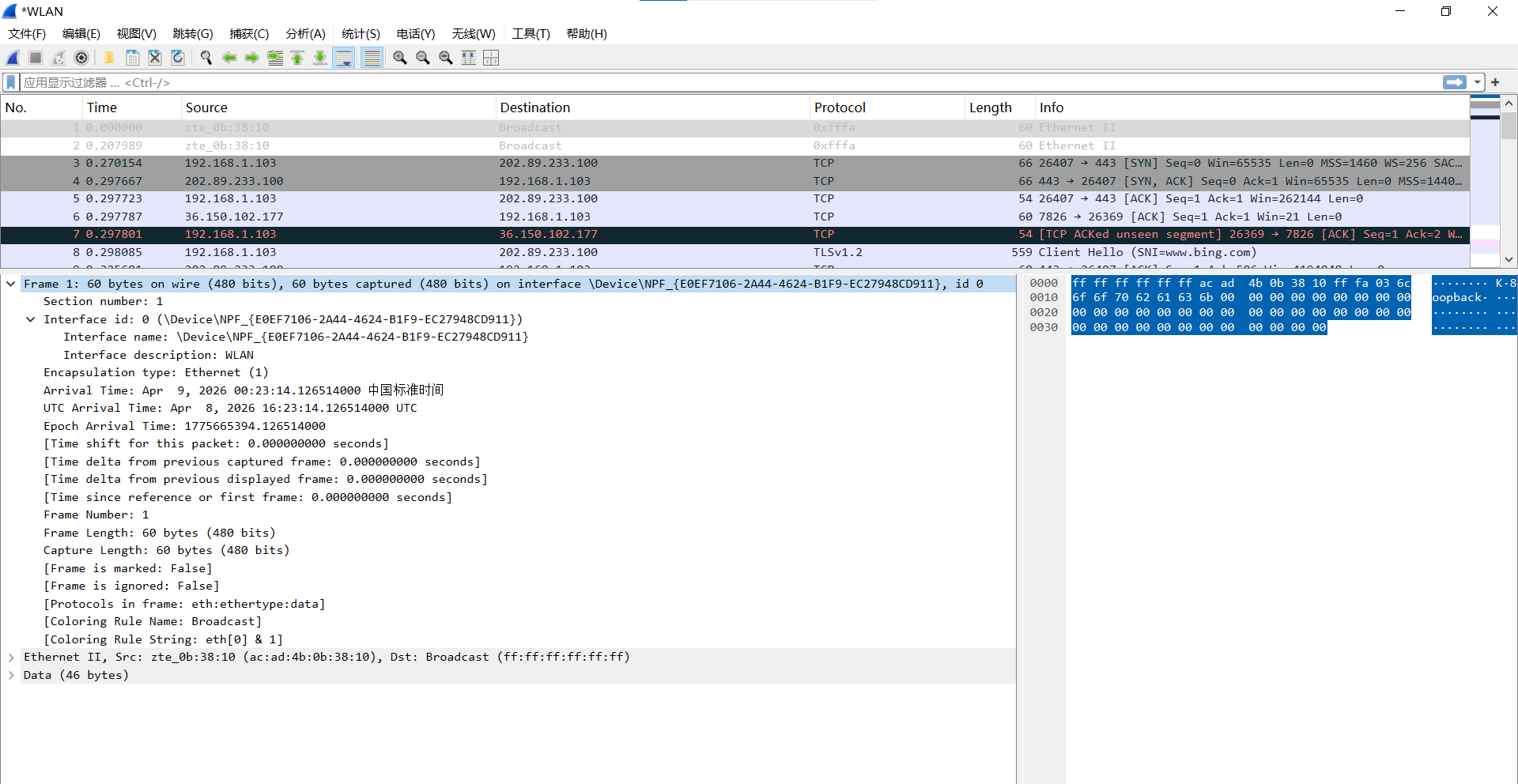This screenshot has width=1518, height=784.
Task: Open the layout panes icon
Action: (x=491, y=58)
